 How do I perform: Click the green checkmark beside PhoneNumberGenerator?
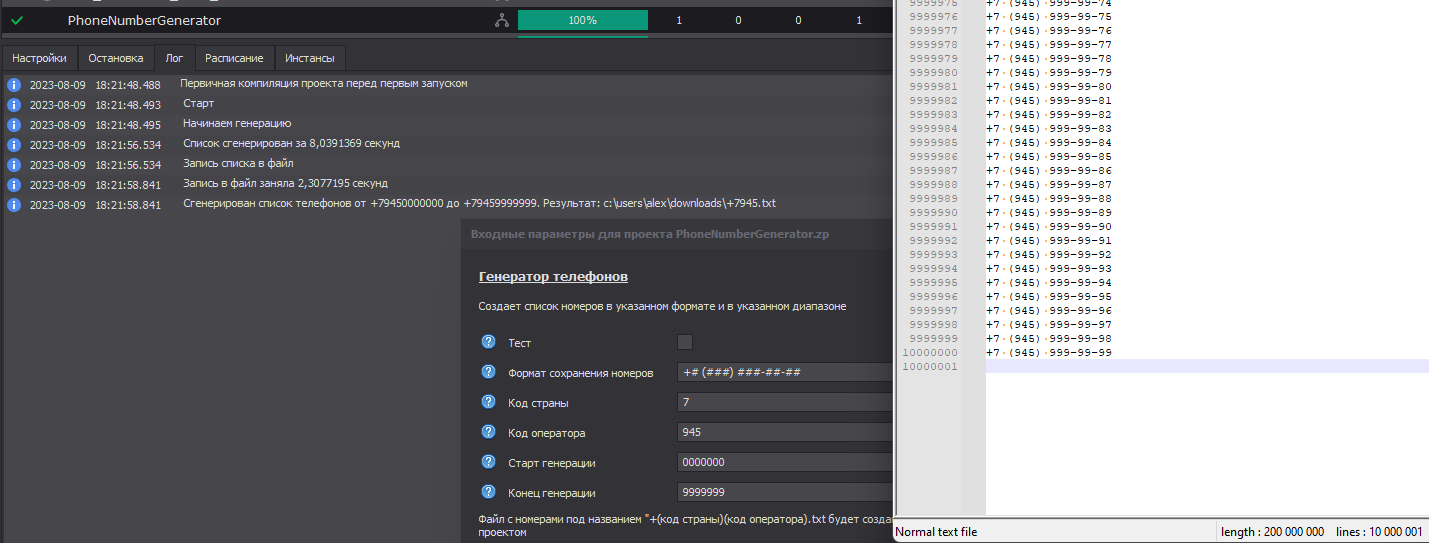pyautogui.click(x=17, y=20)
